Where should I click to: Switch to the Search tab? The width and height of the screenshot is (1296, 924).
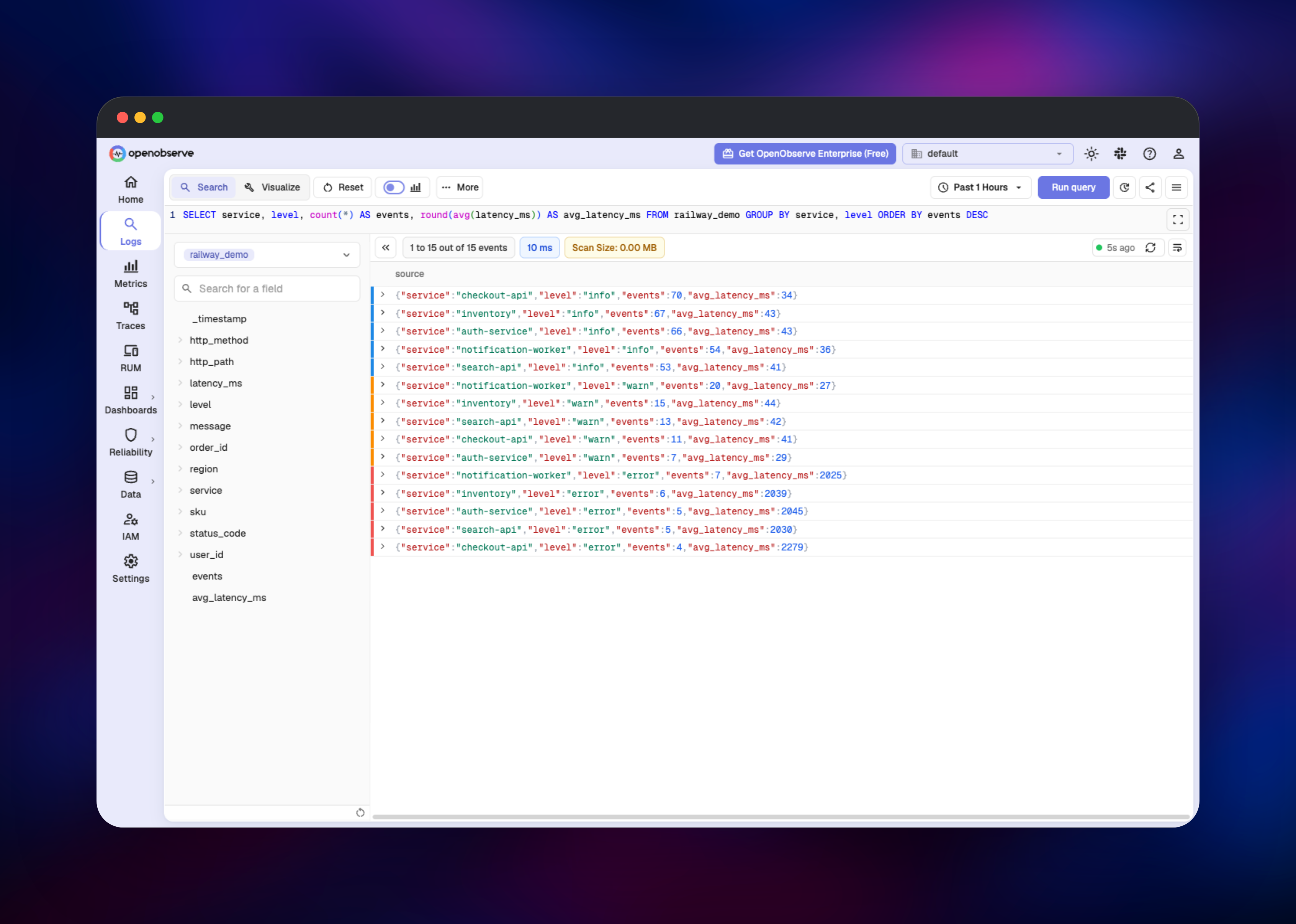[x=204, y=187]
